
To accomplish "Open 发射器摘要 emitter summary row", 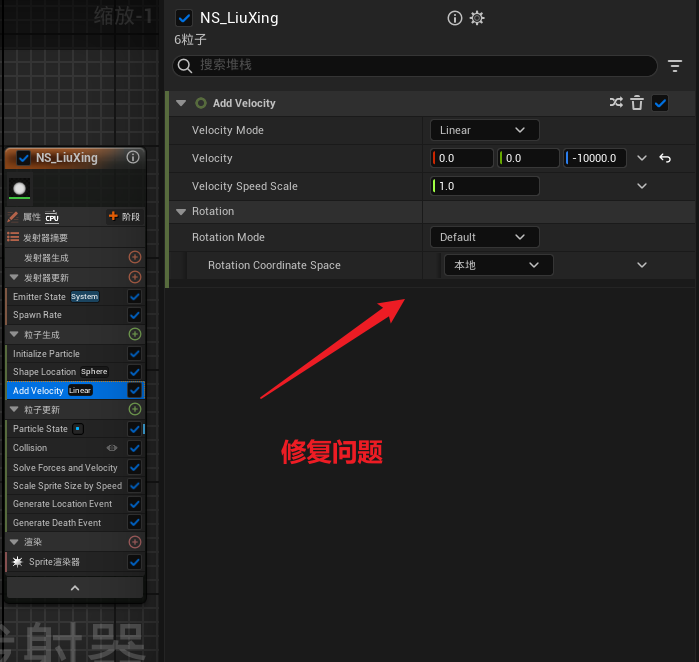I will tap(75, 238).
